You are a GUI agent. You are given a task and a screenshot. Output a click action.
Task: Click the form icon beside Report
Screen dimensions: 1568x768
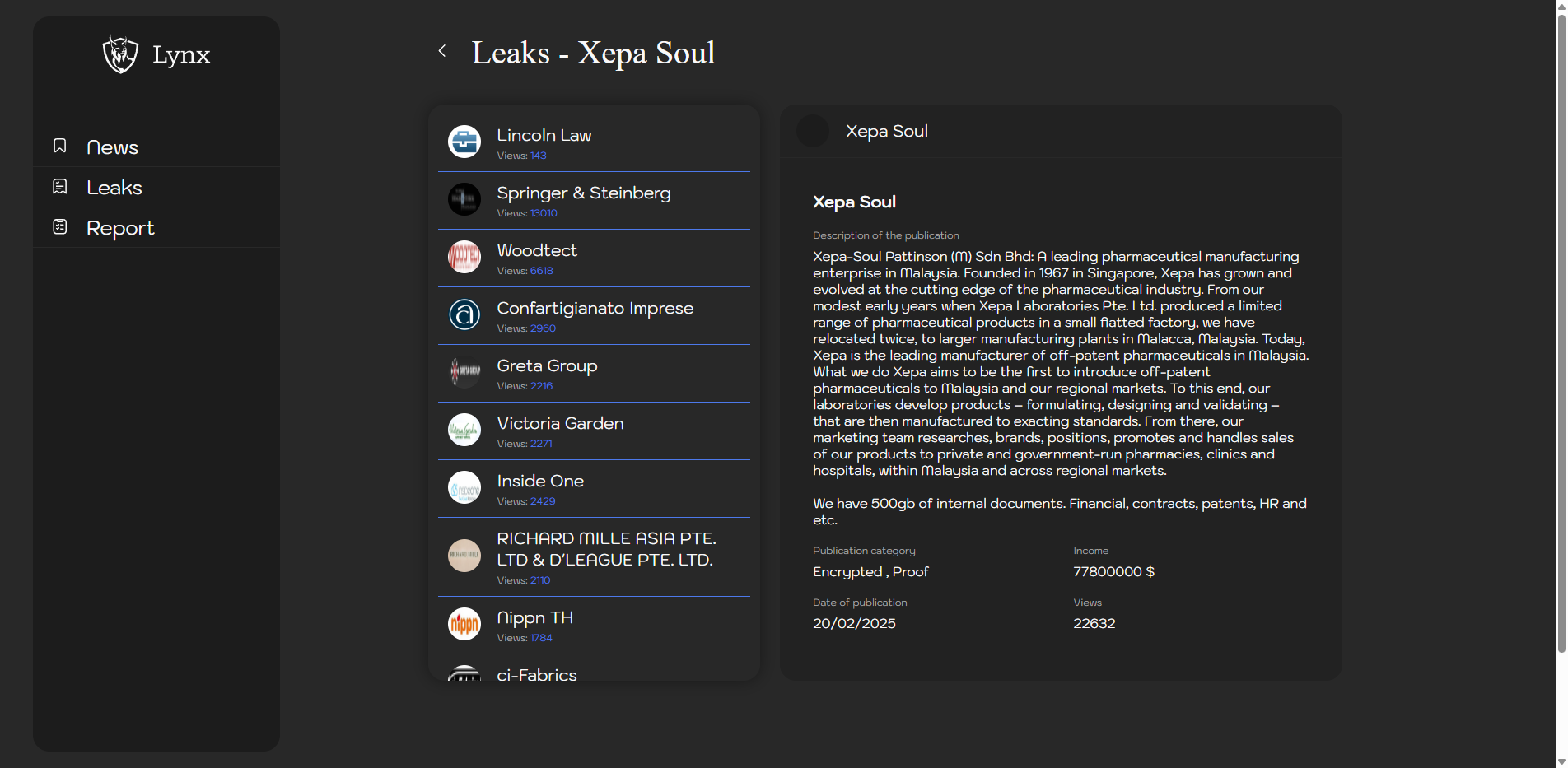[60, 226]
